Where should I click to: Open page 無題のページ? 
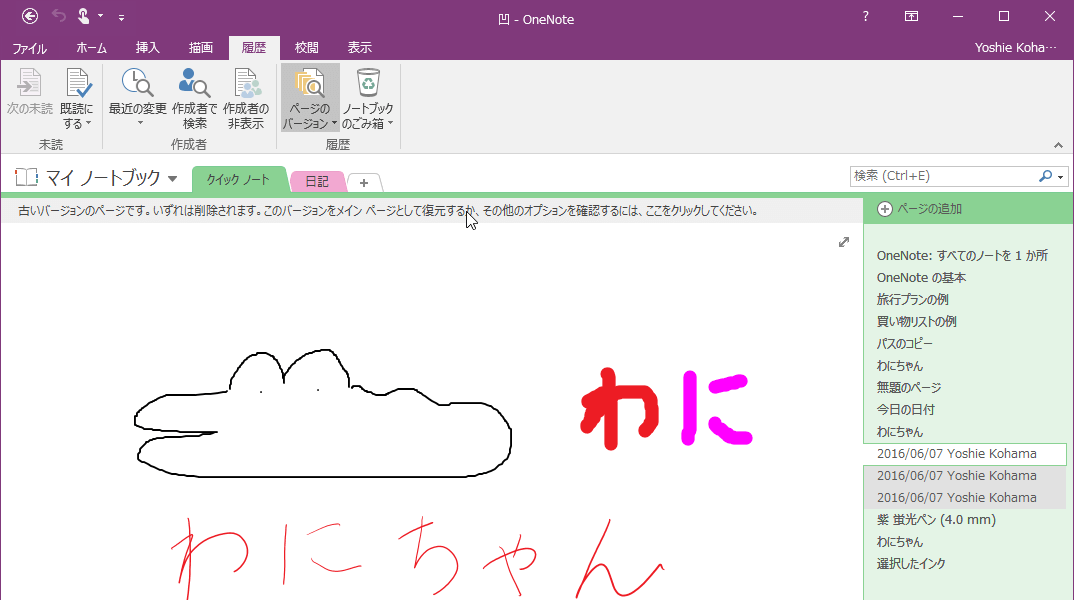pos(908,387)
